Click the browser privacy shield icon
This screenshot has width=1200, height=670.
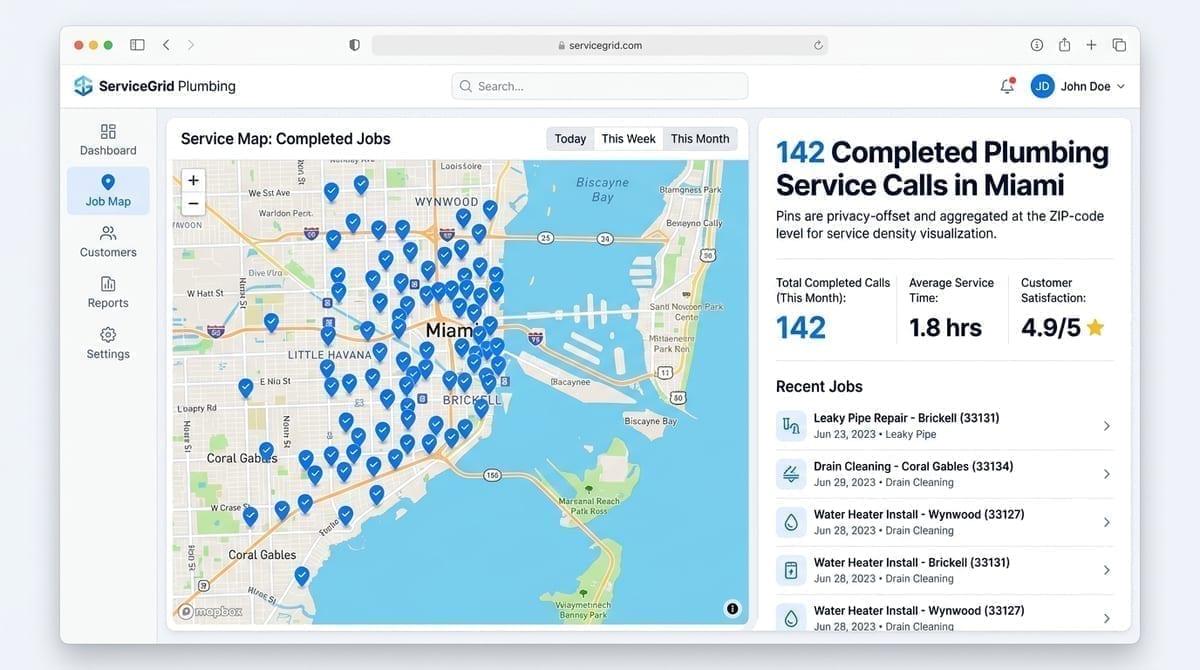pos(354,44)
